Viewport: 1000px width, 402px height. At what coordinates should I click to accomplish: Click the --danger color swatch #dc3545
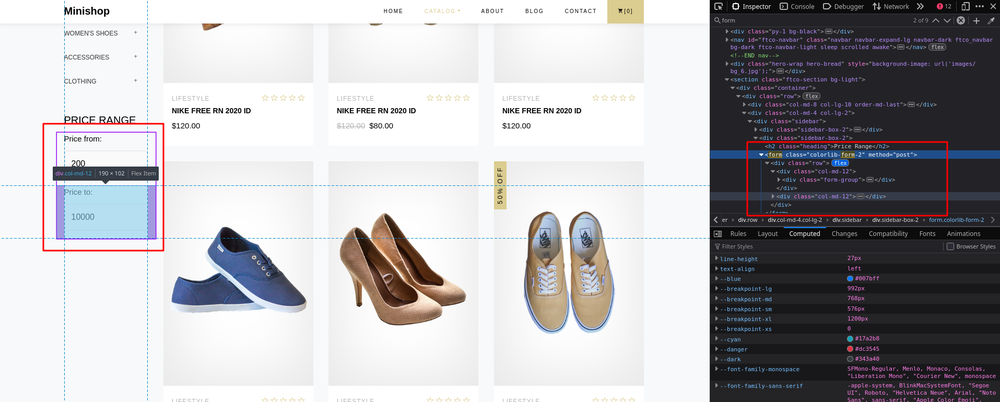click(850, 349)
